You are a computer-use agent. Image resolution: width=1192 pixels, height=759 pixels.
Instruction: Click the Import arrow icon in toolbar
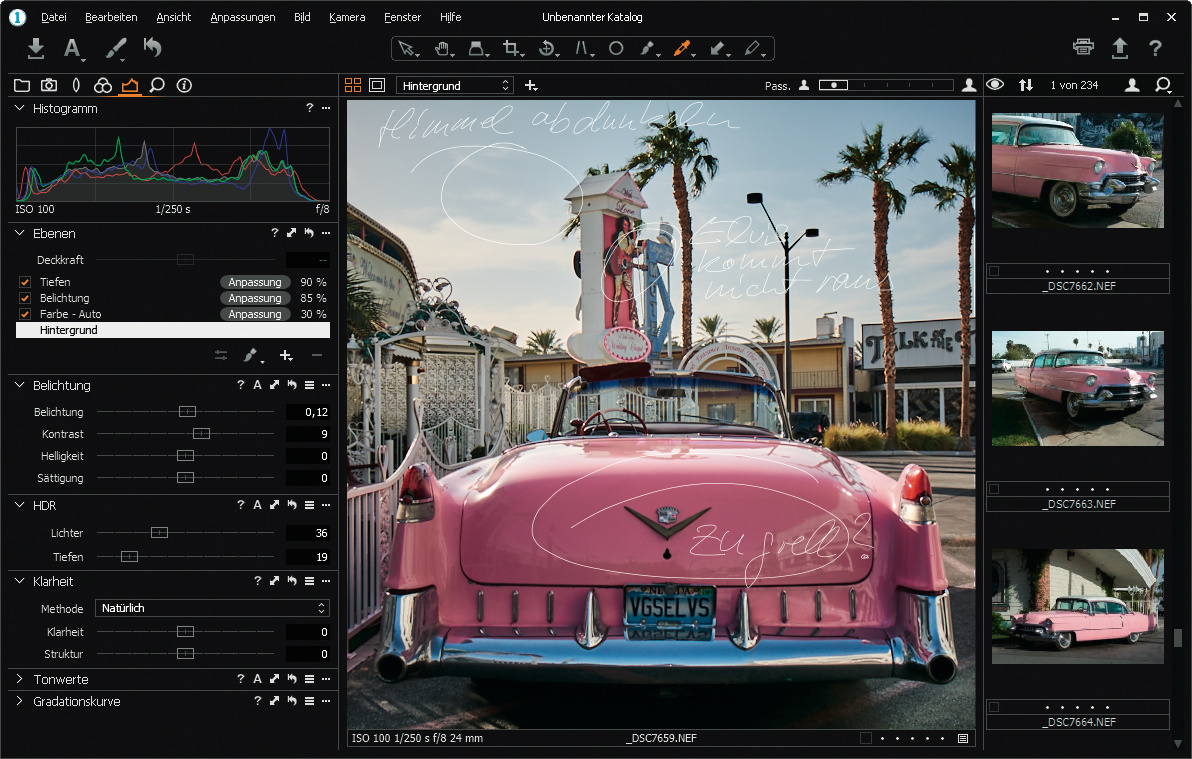[x=36, y=48]
